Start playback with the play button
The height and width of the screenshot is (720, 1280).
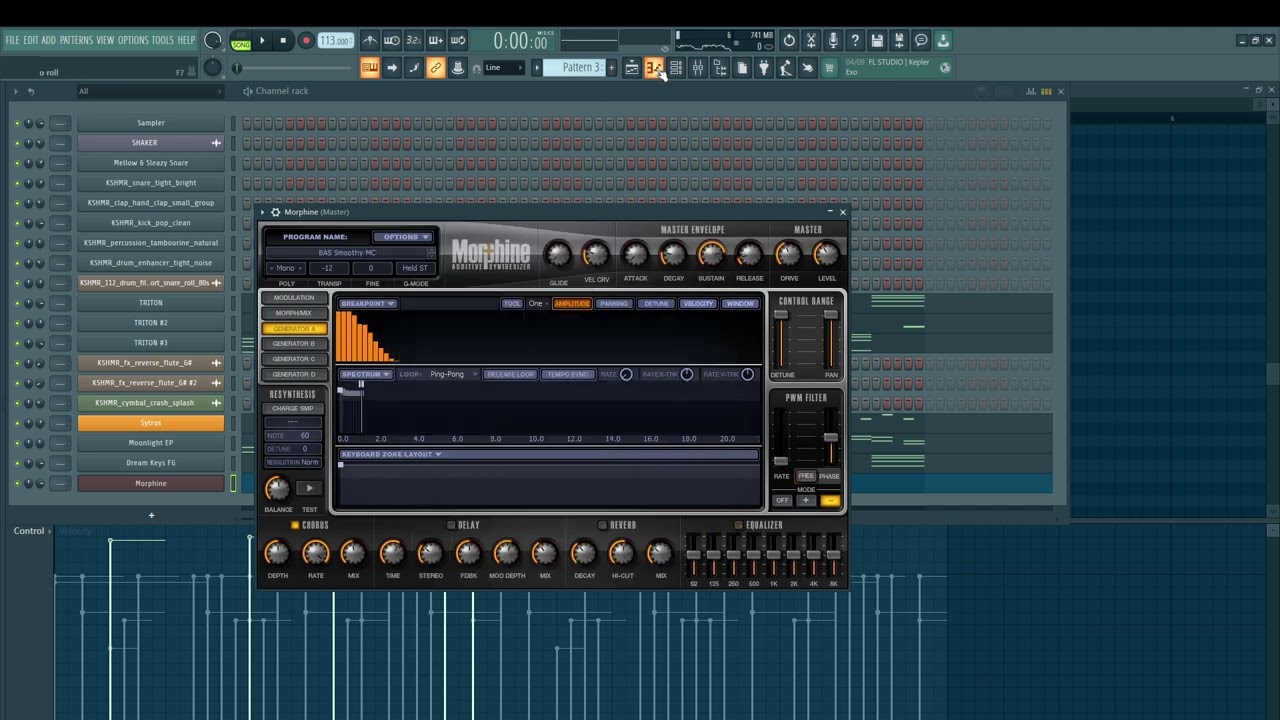(x=262, y=41)
